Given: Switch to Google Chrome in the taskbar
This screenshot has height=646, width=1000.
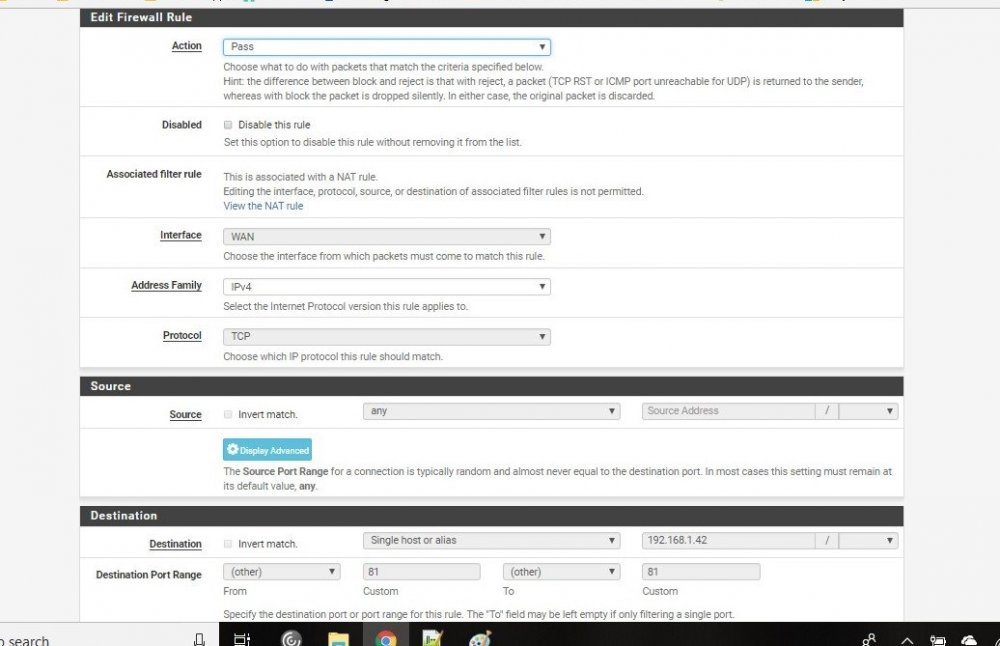Looking at the screenshot, I should click(x=385, y=638).
